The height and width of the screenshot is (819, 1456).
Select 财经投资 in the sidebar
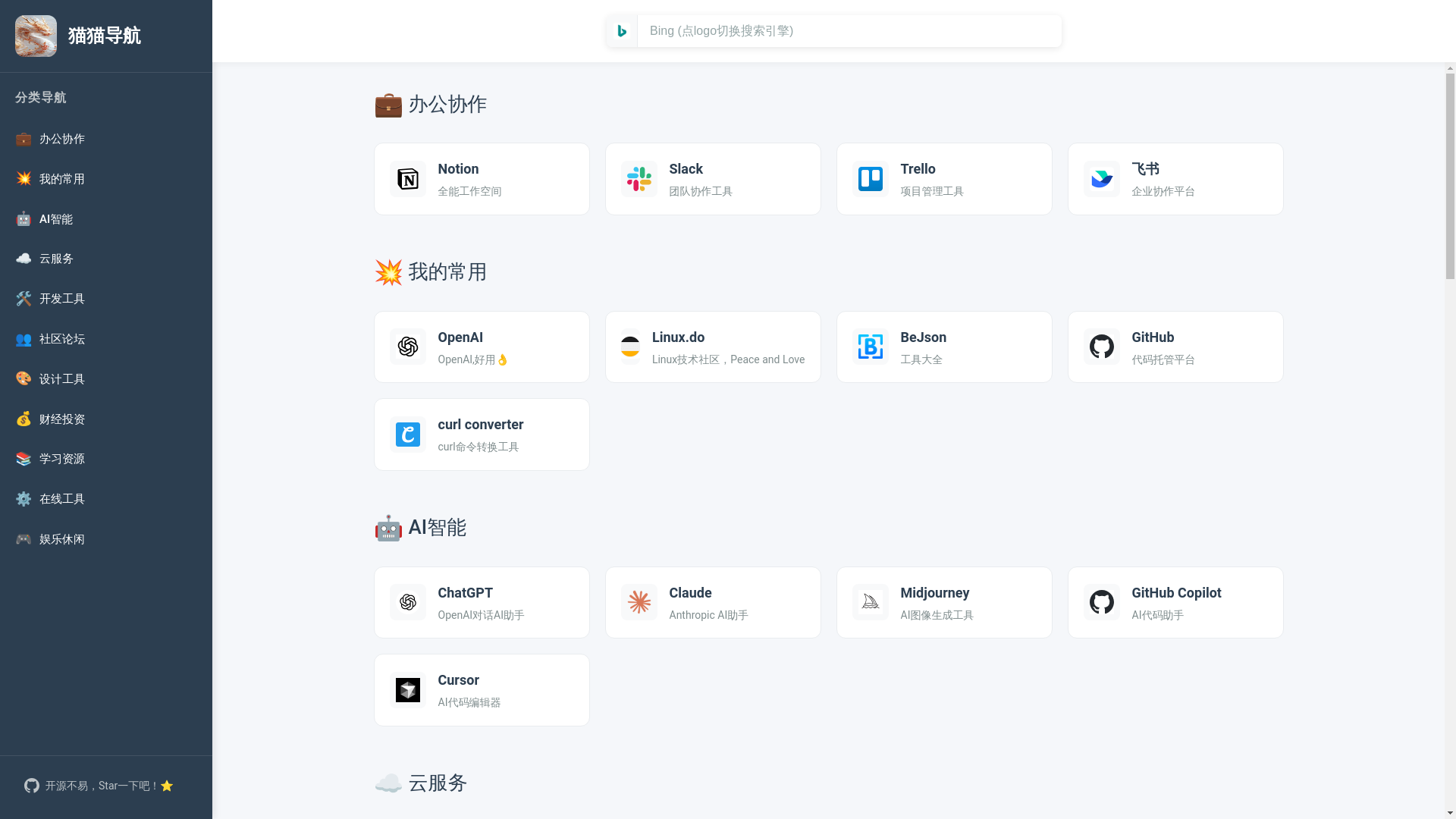[106, 419]
